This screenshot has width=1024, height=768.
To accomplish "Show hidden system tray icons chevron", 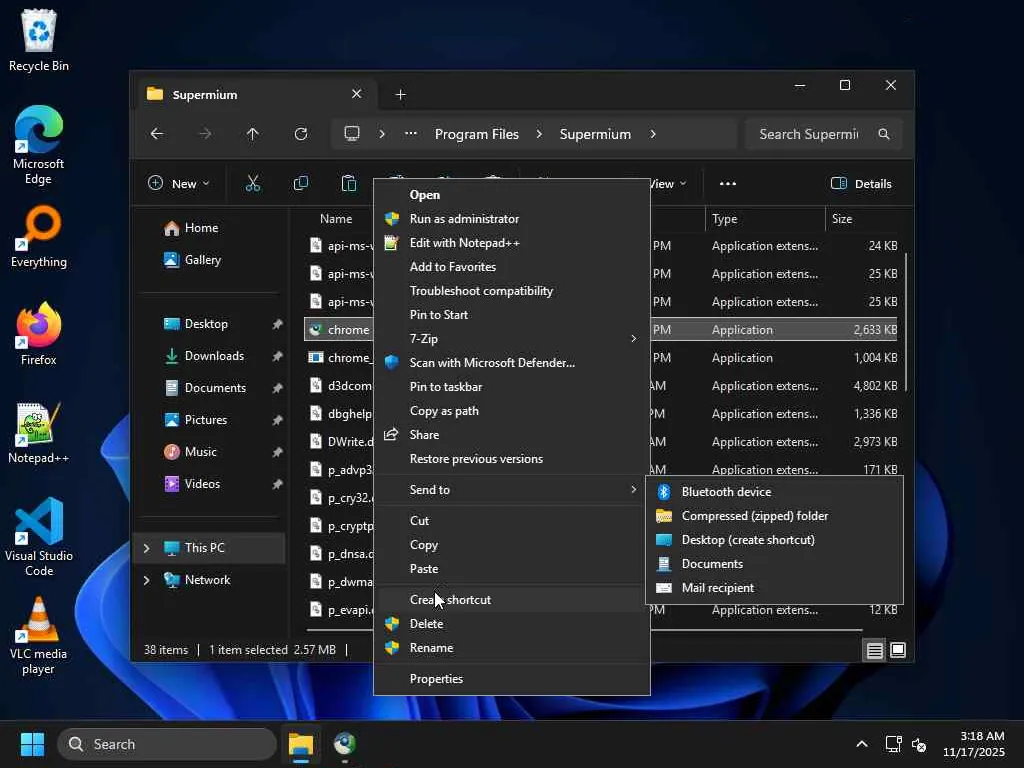I will [861, 744].
